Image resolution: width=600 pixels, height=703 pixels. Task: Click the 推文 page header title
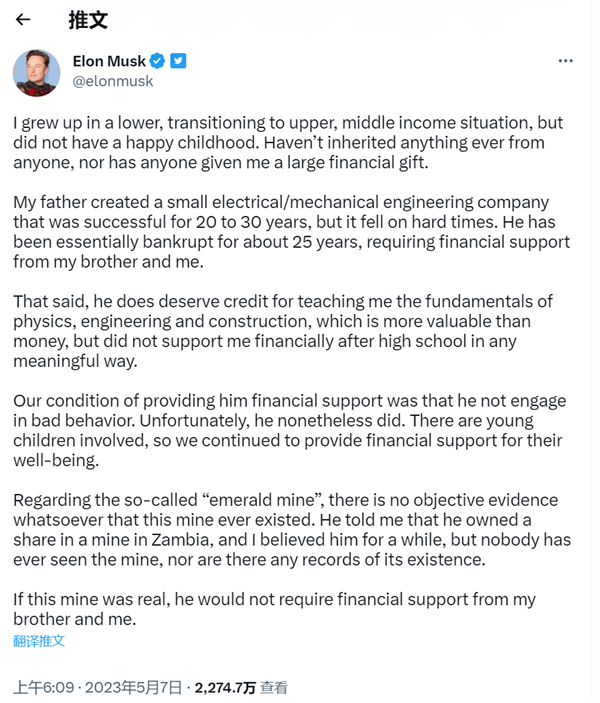coord(88,19)
